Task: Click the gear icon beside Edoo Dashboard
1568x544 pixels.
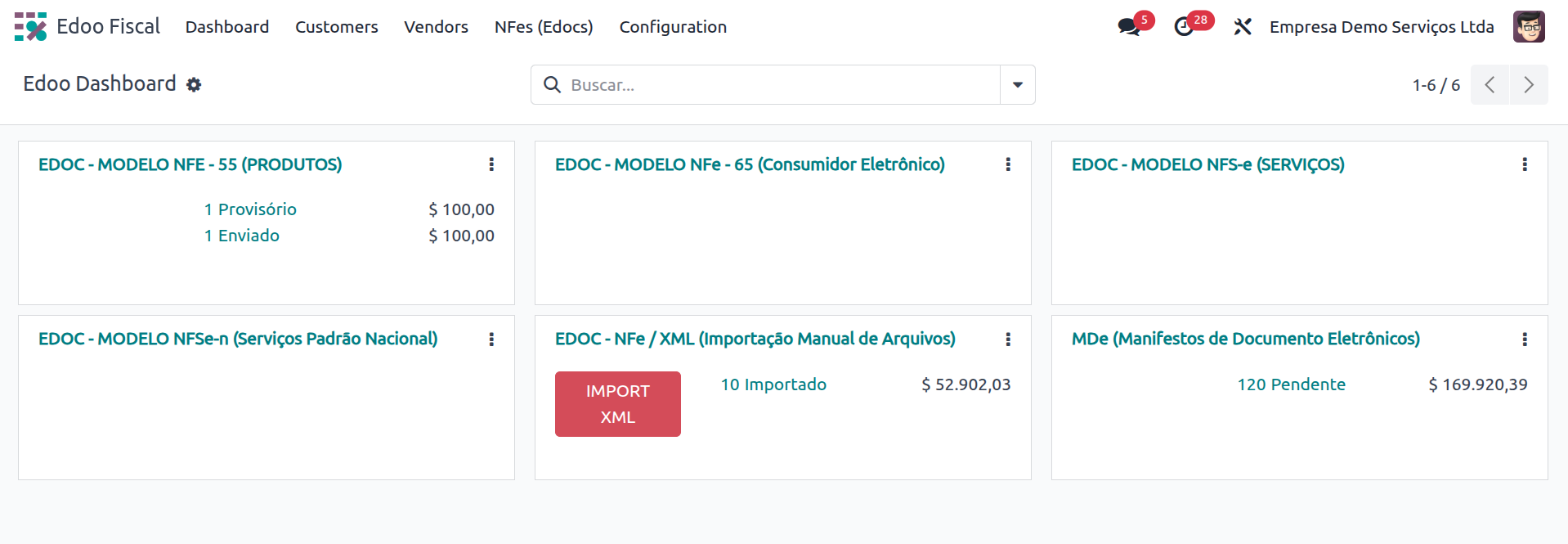Action: click(194, 84)
